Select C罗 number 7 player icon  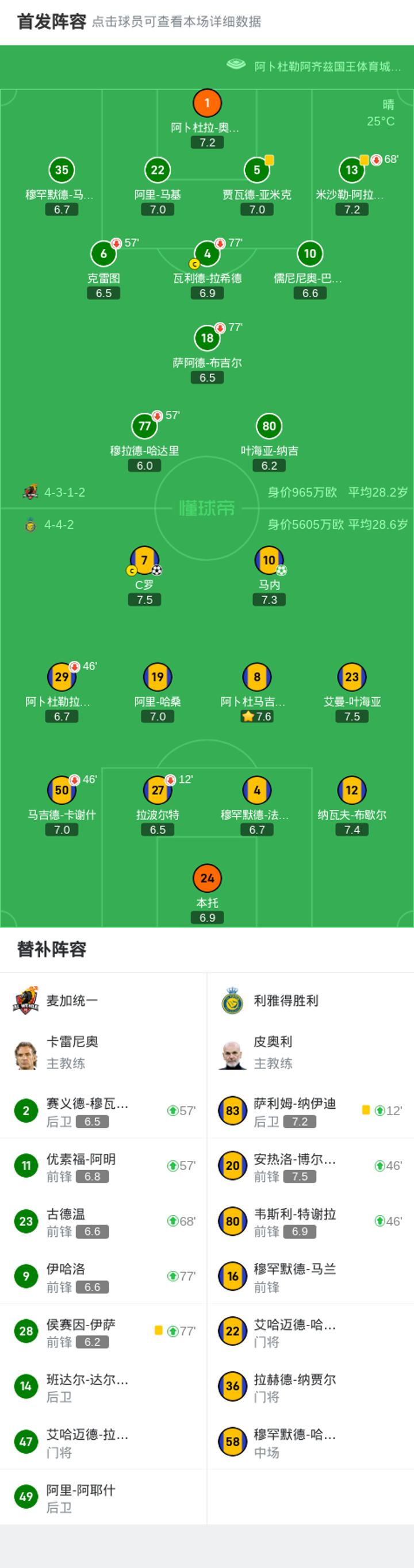144,560
